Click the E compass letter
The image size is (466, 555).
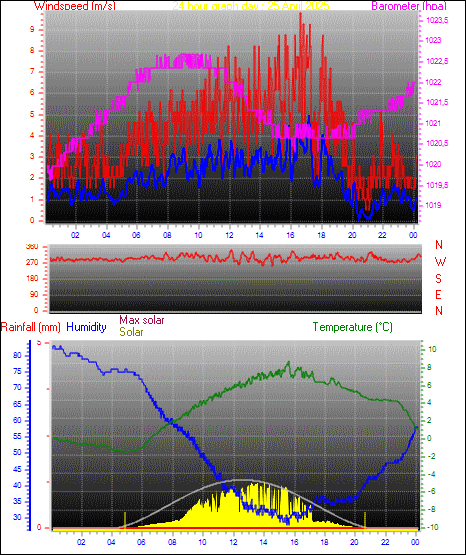click(x=438, y=295)
